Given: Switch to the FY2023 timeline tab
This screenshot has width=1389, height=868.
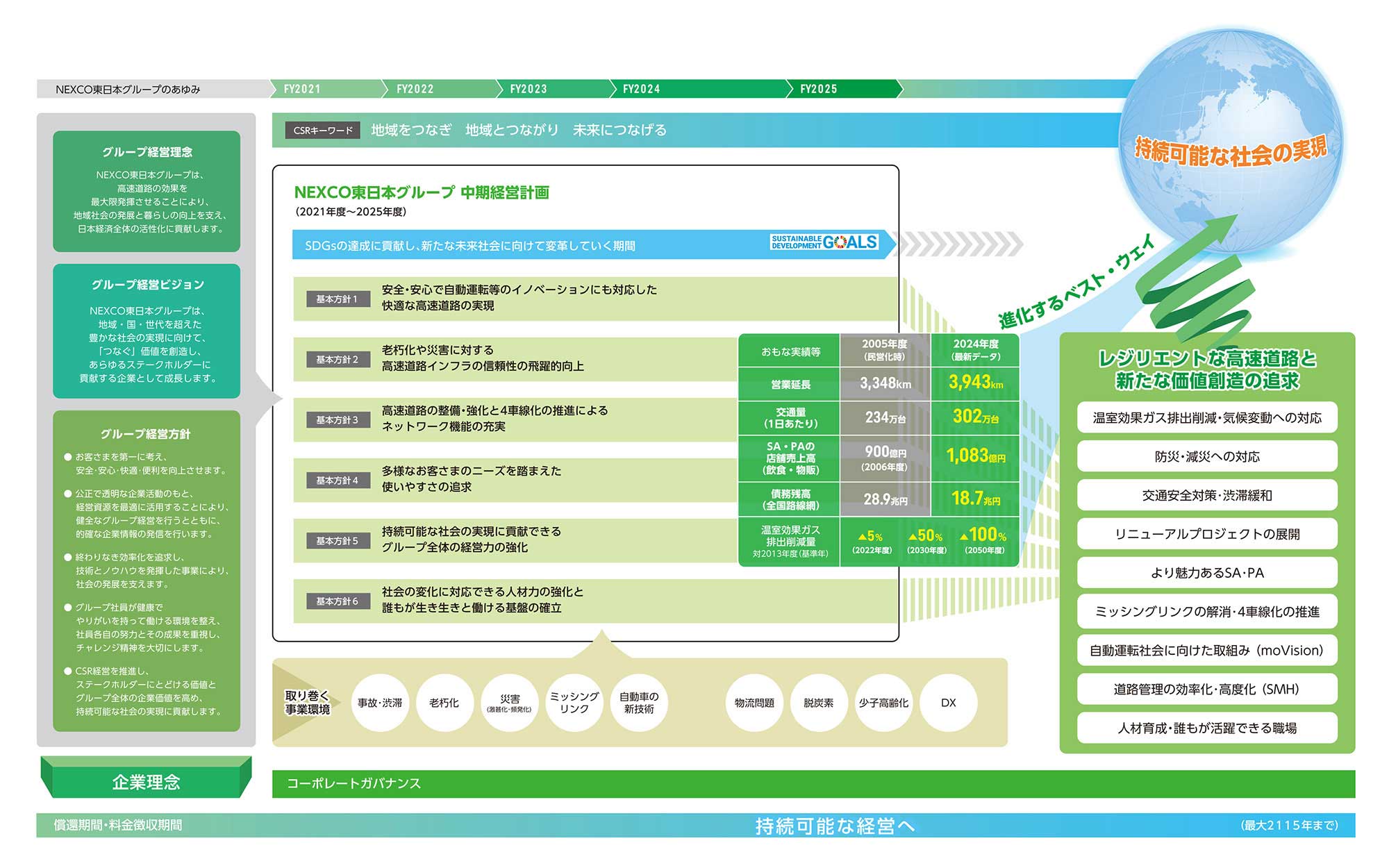Looking at the screenshot, I should point(528,89).
